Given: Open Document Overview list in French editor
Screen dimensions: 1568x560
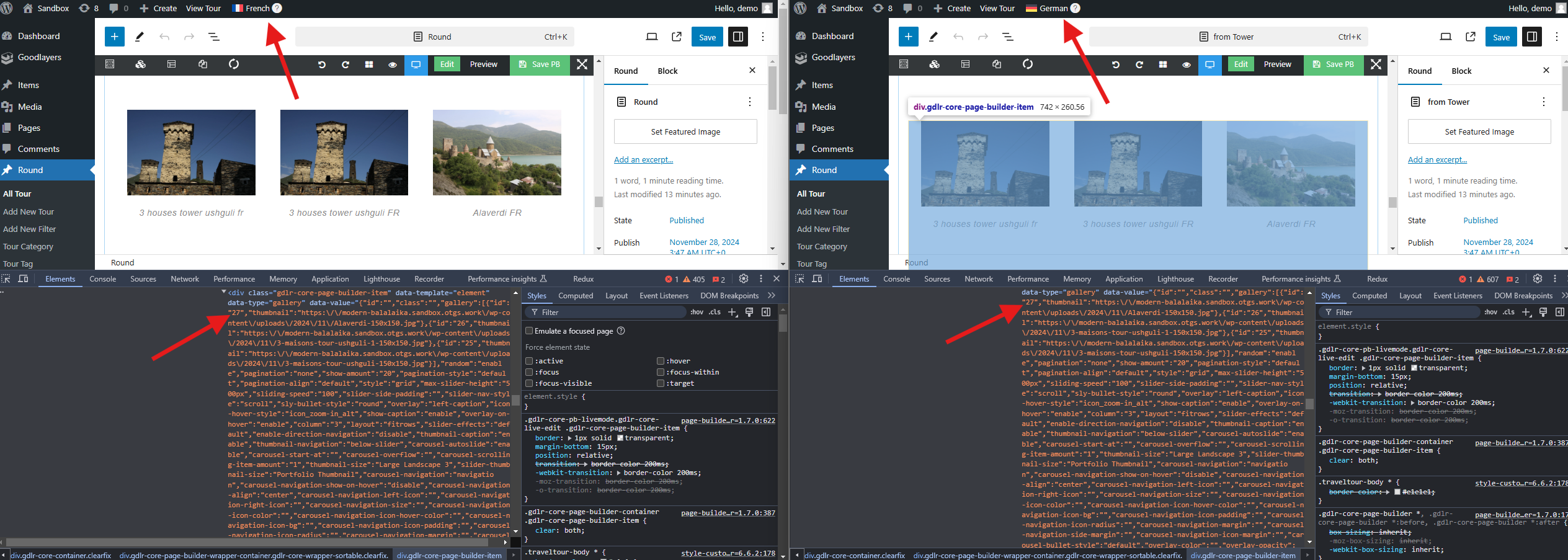Looking at the screenshot, I should (x=214, y=37).
